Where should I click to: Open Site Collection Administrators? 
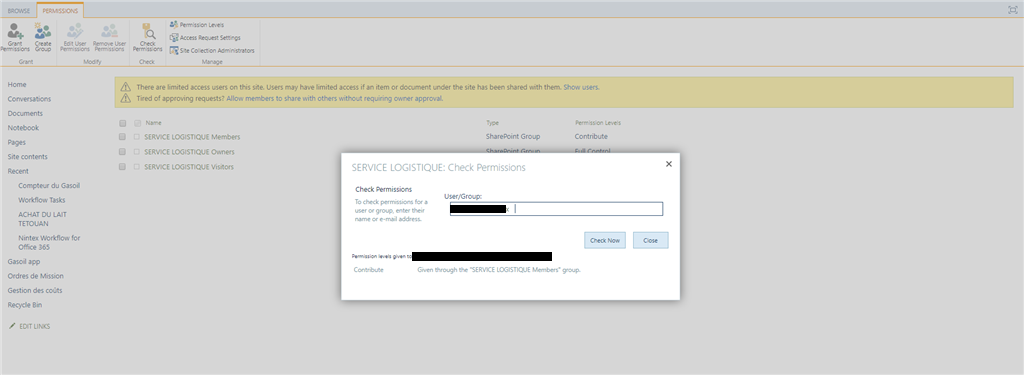212,50
